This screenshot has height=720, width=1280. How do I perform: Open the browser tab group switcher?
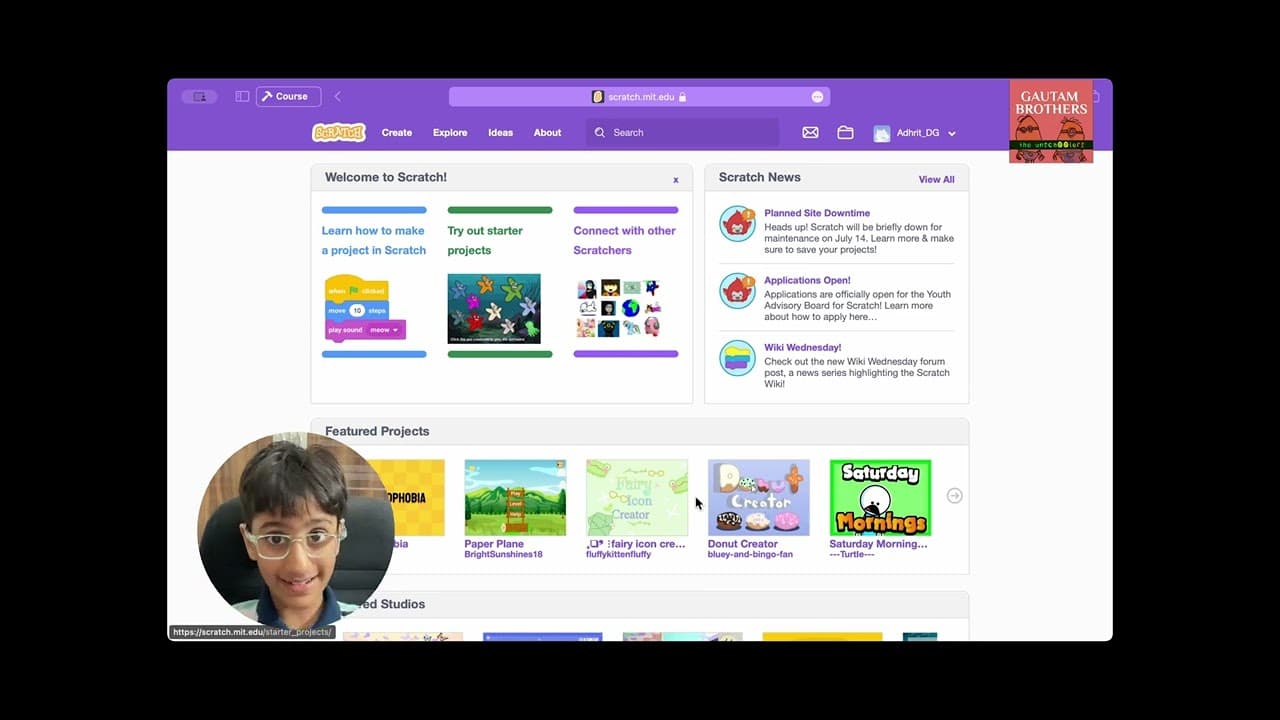(x=199, y=97)
